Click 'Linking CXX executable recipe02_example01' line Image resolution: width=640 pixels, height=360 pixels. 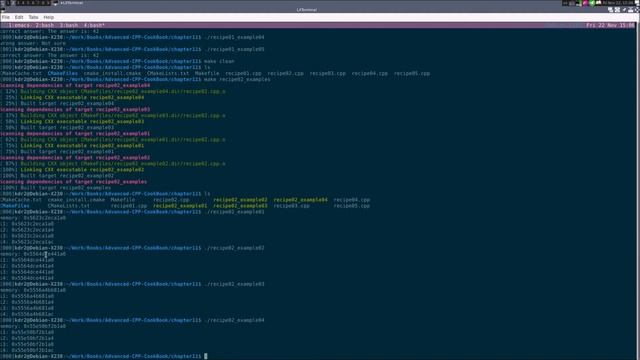click(x=82, y=146)
